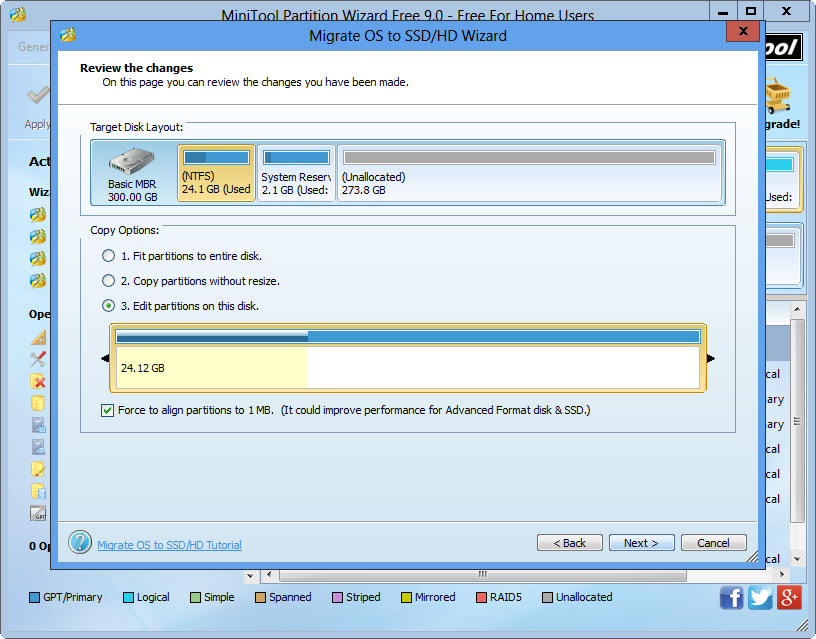
Task: Click the Simple legend color swatch
Action: 195,597
